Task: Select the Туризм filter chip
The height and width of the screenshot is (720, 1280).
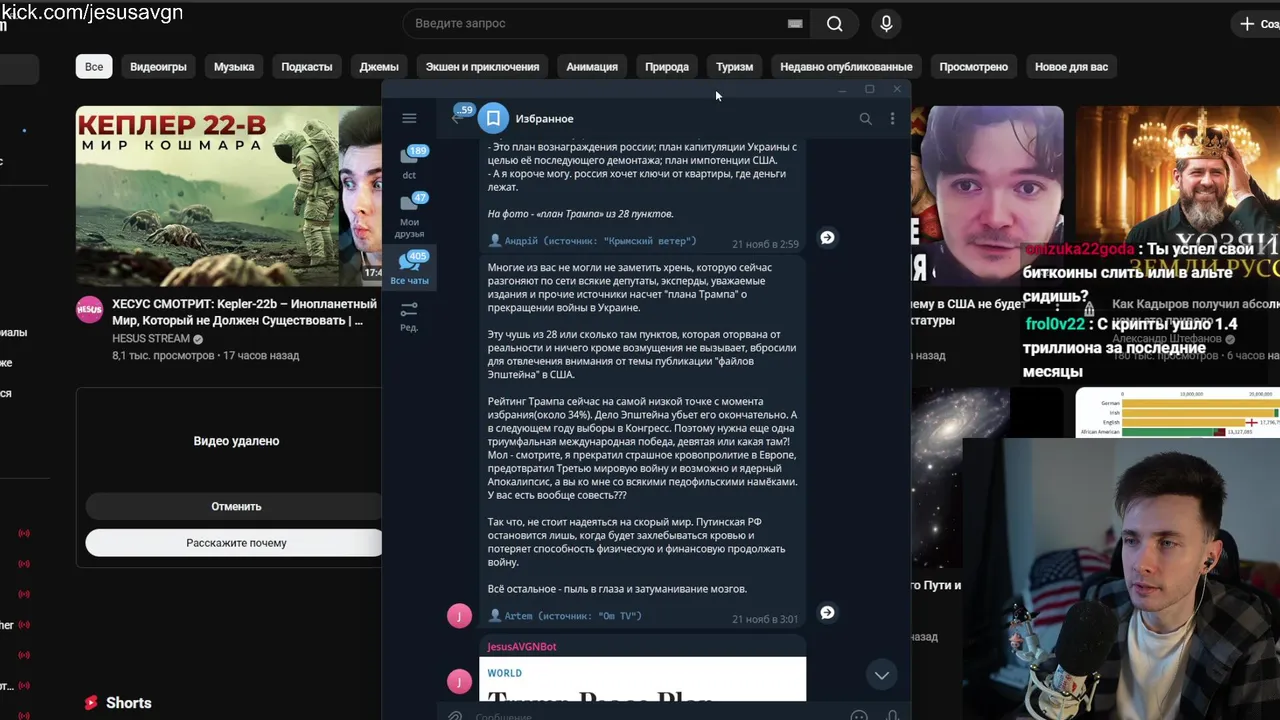Action: [x=734, y=67]
